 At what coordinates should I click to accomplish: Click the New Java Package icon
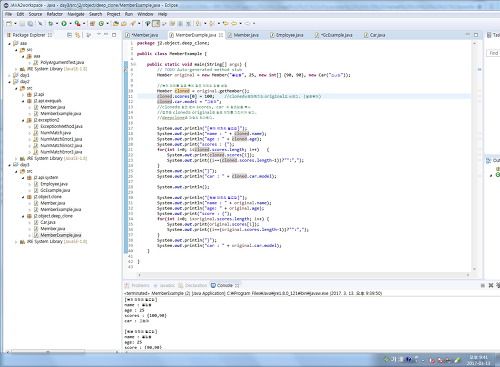pos(92,23)
